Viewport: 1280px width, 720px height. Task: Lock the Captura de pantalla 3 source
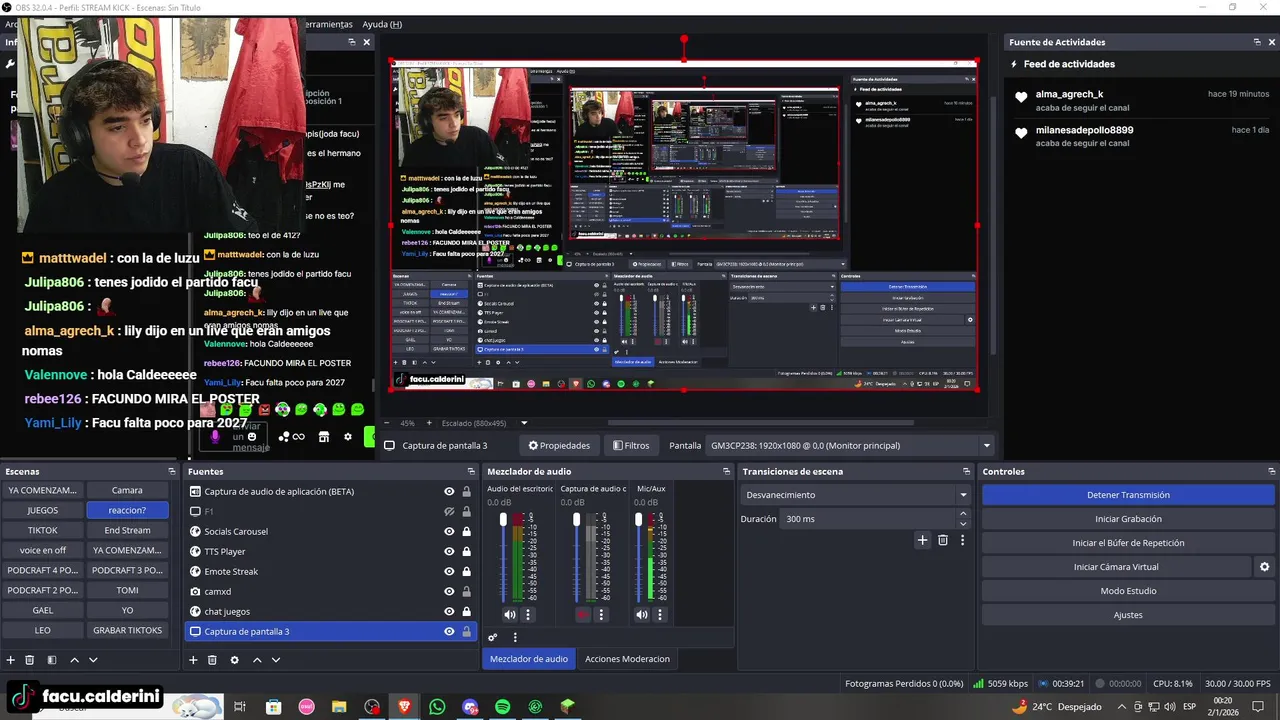(466, 631)
